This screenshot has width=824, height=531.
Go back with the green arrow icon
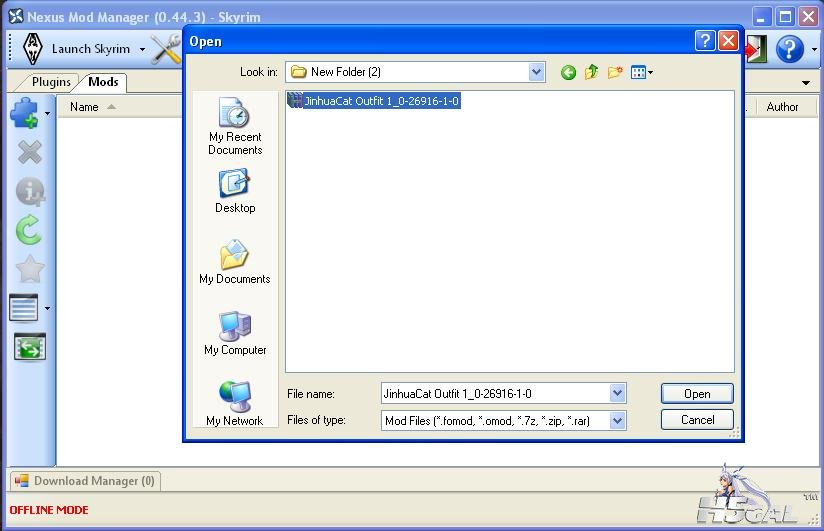click(x=568, y=73)
